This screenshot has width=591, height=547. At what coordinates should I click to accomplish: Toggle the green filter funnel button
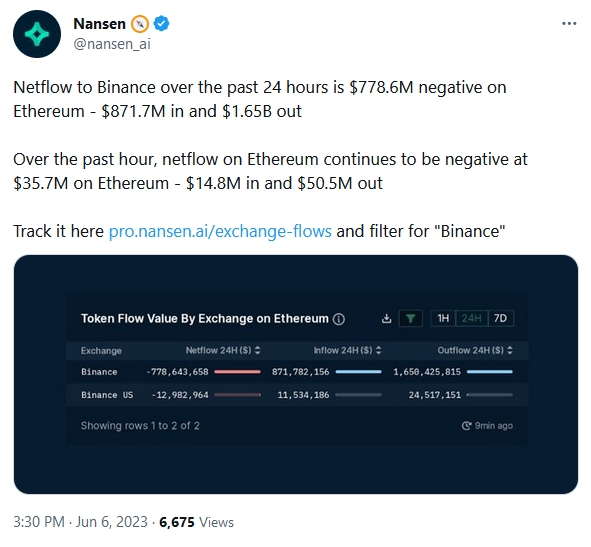point(410,319)
